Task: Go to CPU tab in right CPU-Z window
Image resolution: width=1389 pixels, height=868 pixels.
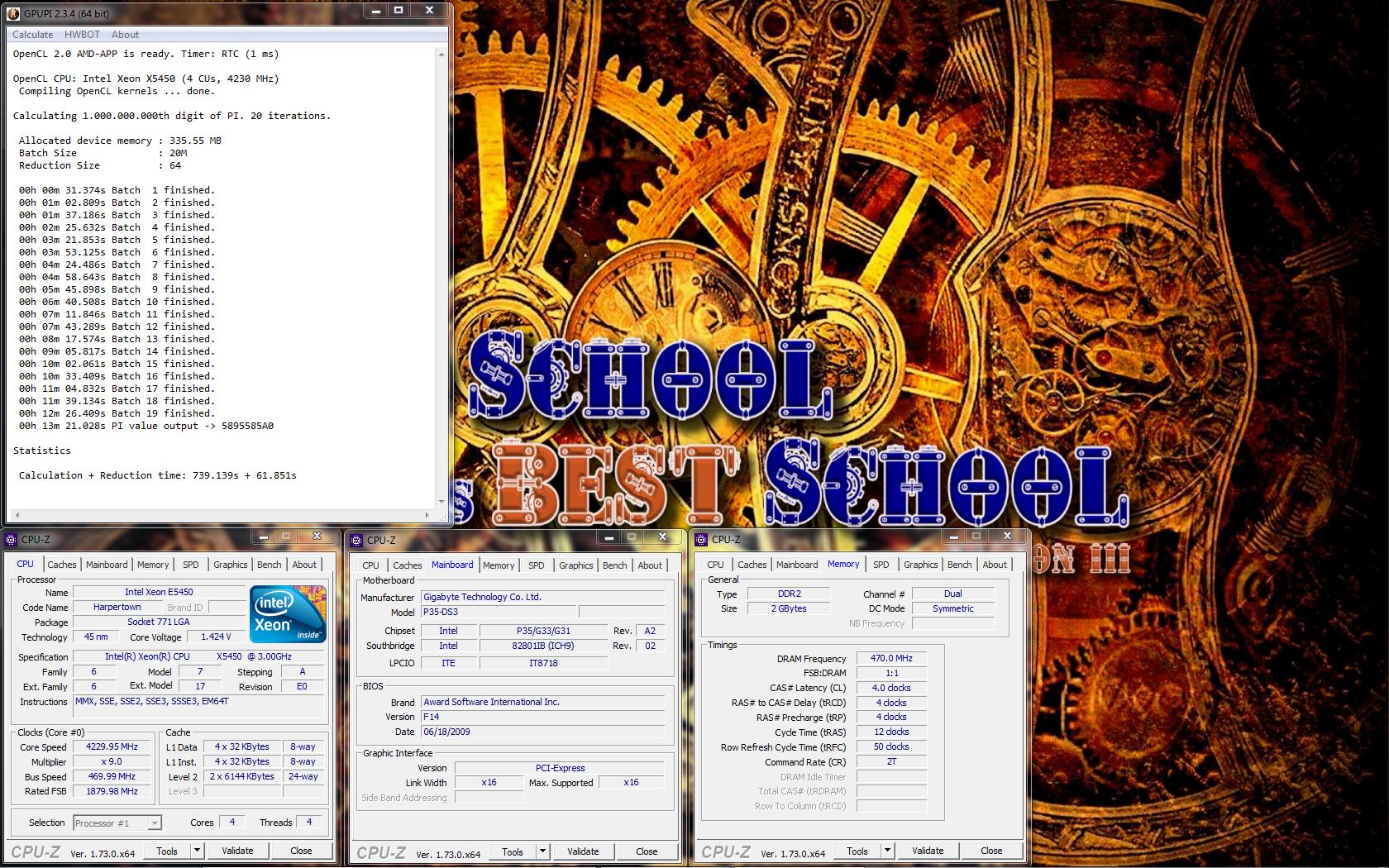Action: (716, 565)
